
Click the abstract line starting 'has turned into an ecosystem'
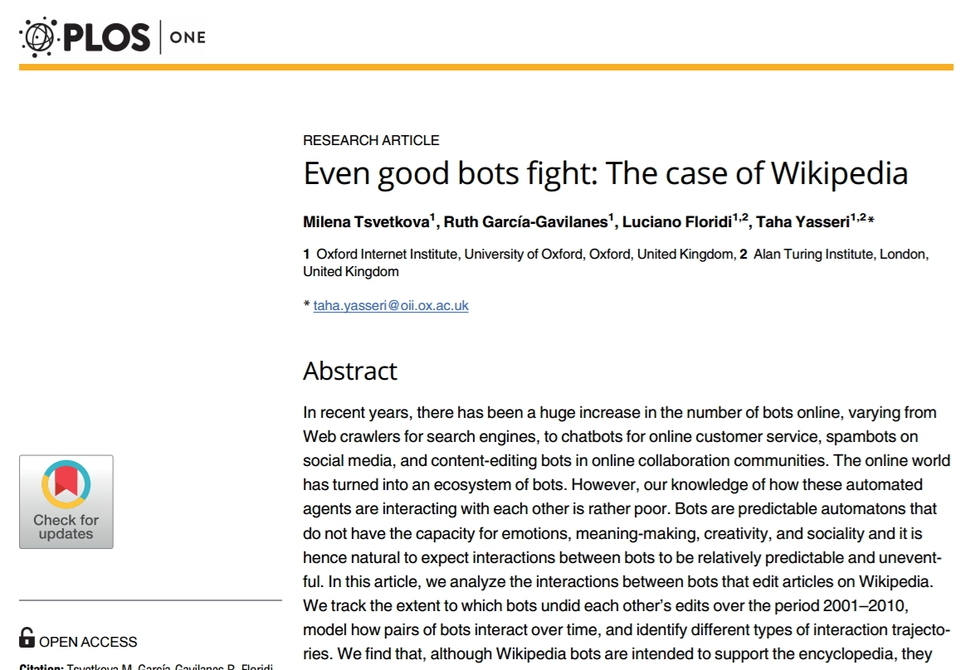(x=613, y=485)
